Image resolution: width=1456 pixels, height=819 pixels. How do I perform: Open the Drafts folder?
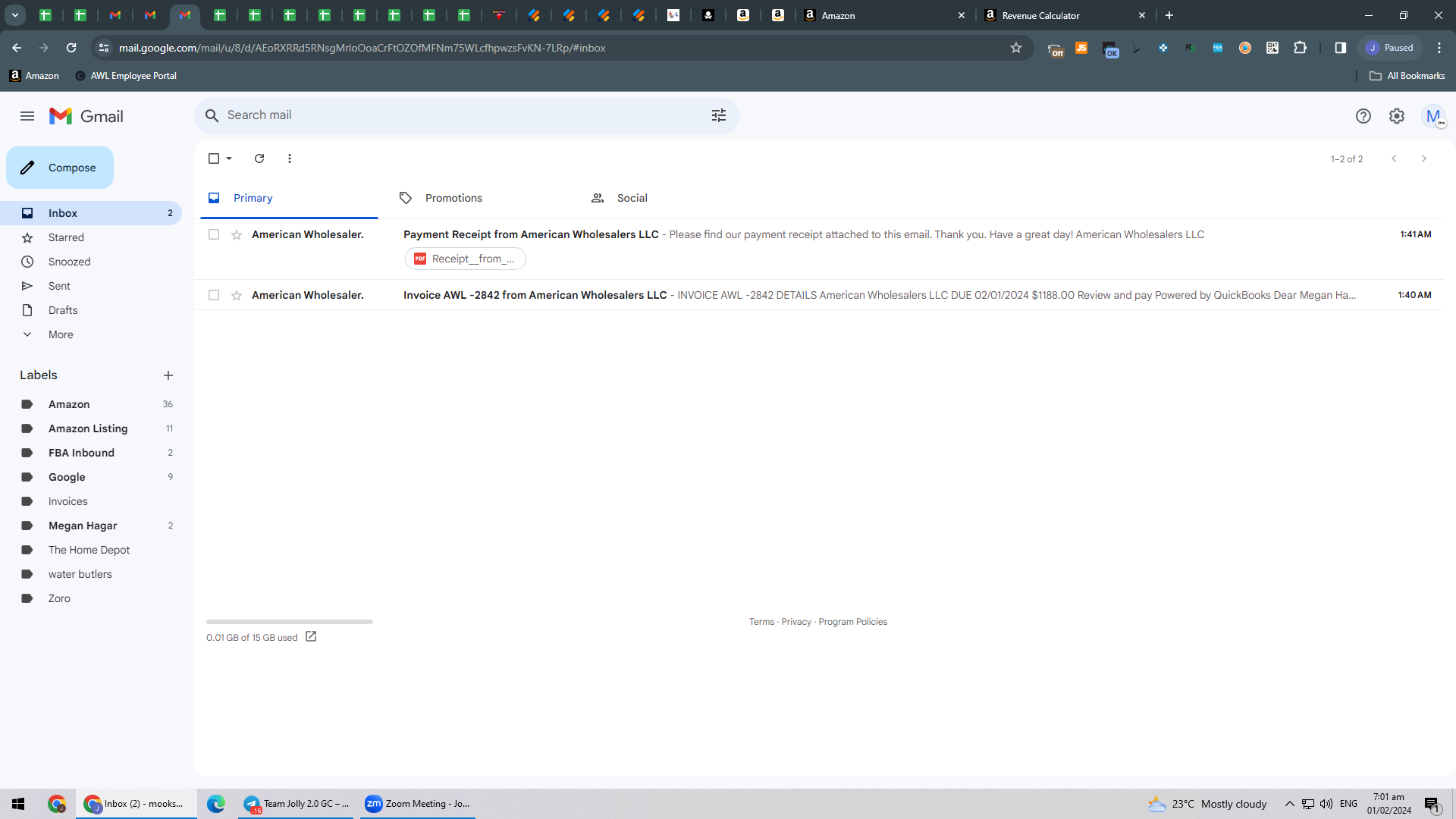point(91,310)
